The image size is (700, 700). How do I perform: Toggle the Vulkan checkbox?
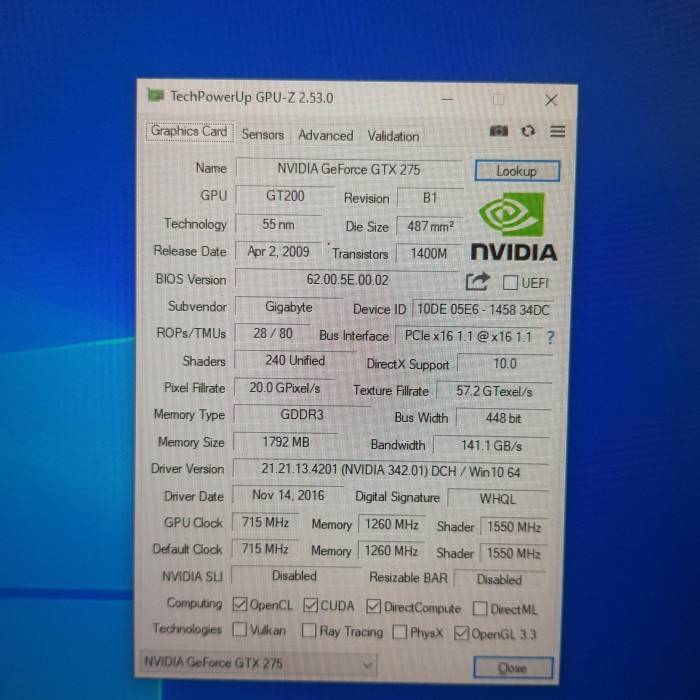click(240, 629)
